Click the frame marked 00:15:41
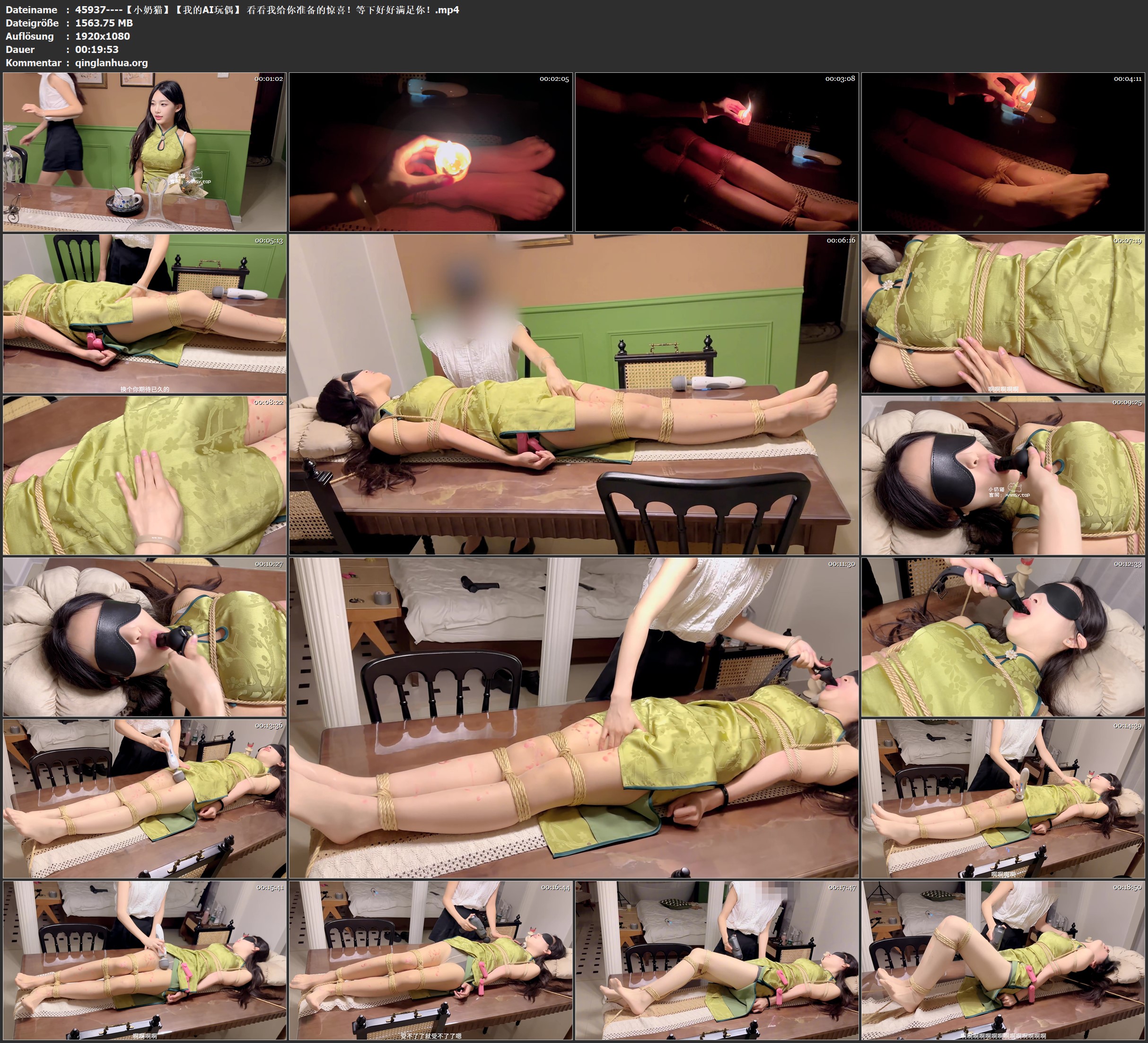The width and height of the screenshot is (1148, 1043). click(x=145, y=960)
